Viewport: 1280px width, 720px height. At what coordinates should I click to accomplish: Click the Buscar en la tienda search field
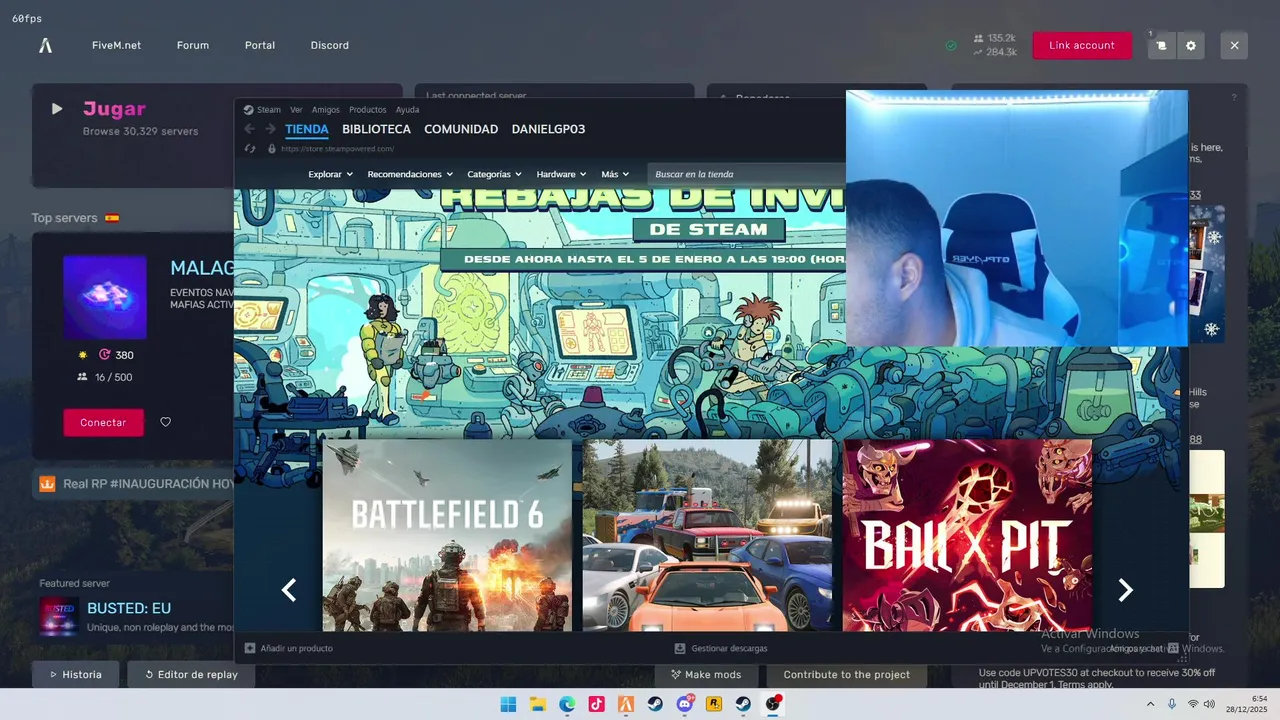[746, 174]
